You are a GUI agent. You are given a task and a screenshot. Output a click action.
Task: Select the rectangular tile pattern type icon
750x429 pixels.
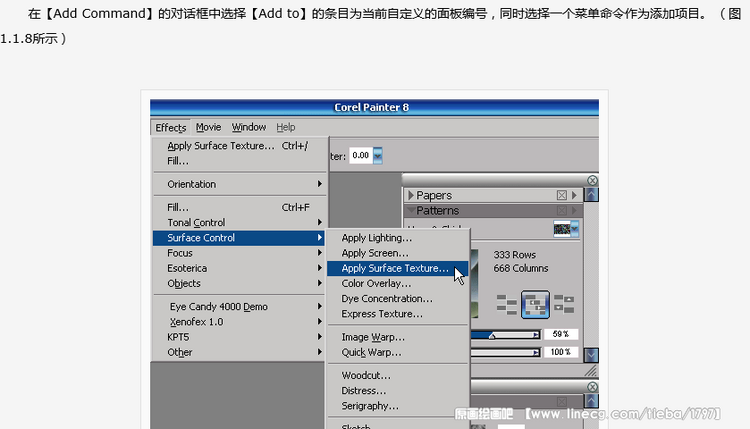click(x=507, y=304)
